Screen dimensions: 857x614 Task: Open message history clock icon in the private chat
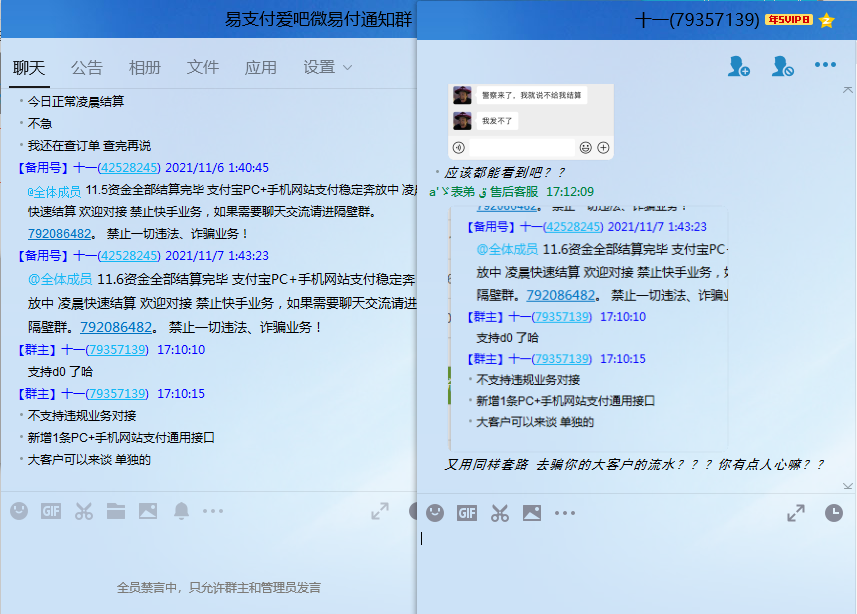(x=833, y=513)
